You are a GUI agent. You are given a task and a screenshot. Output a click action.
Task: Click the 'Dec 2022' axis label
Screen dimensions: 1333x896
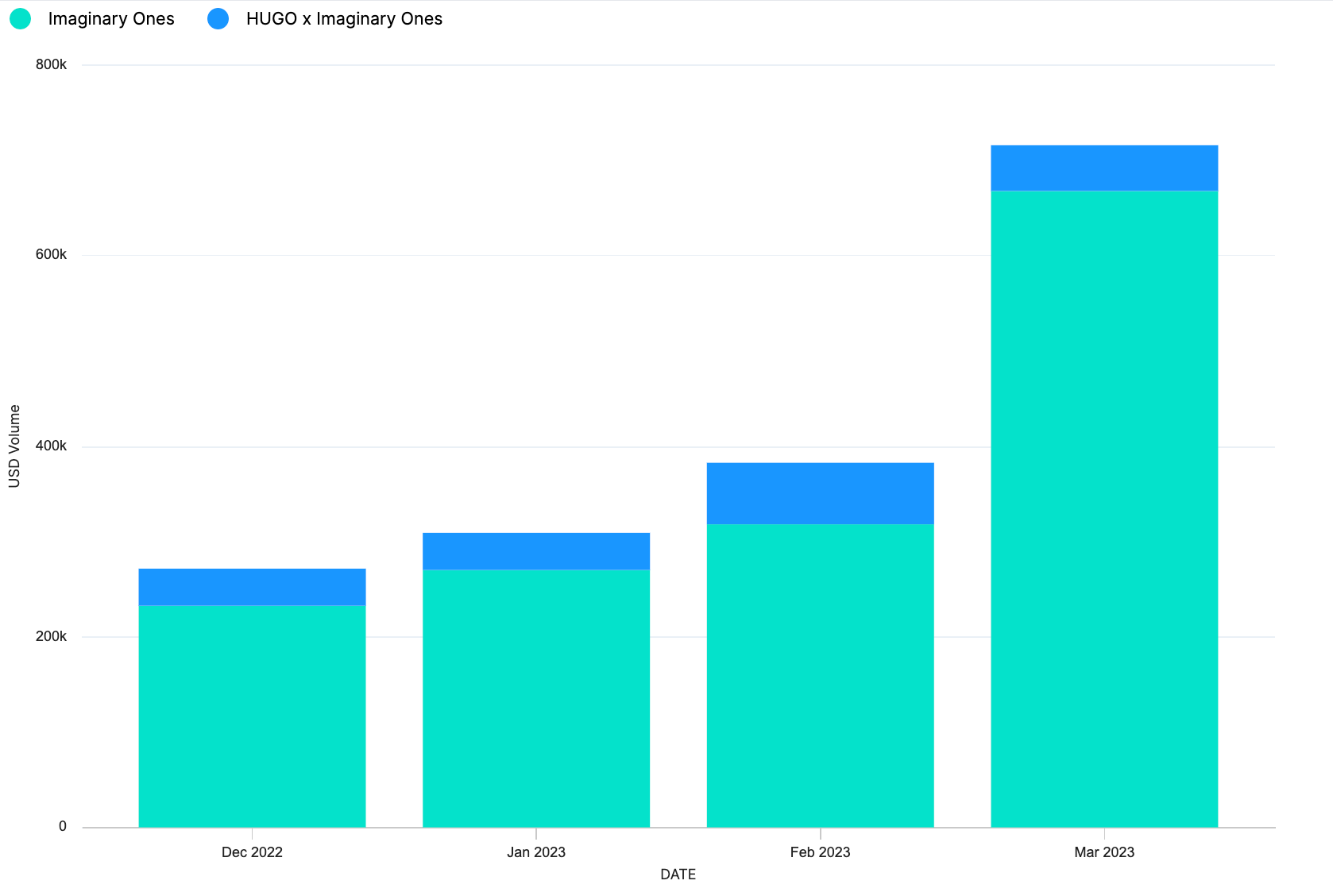coord(252,852)
